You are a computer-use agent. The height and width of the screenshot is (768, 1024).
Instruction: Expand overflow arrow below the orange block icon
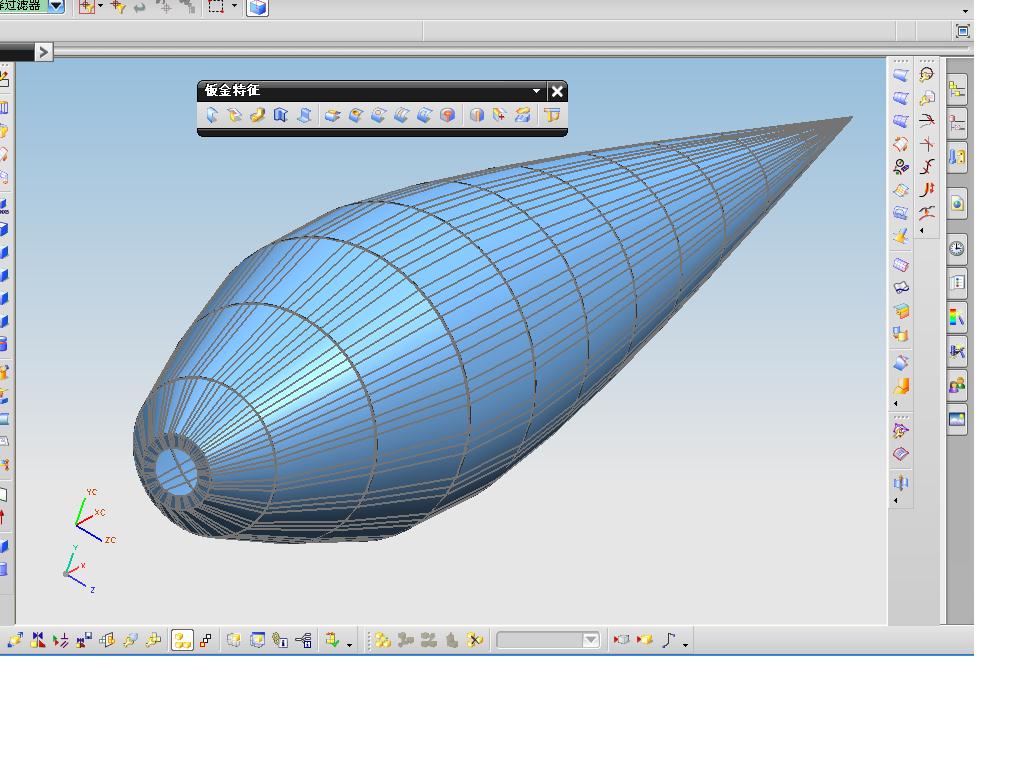point(895,404)
